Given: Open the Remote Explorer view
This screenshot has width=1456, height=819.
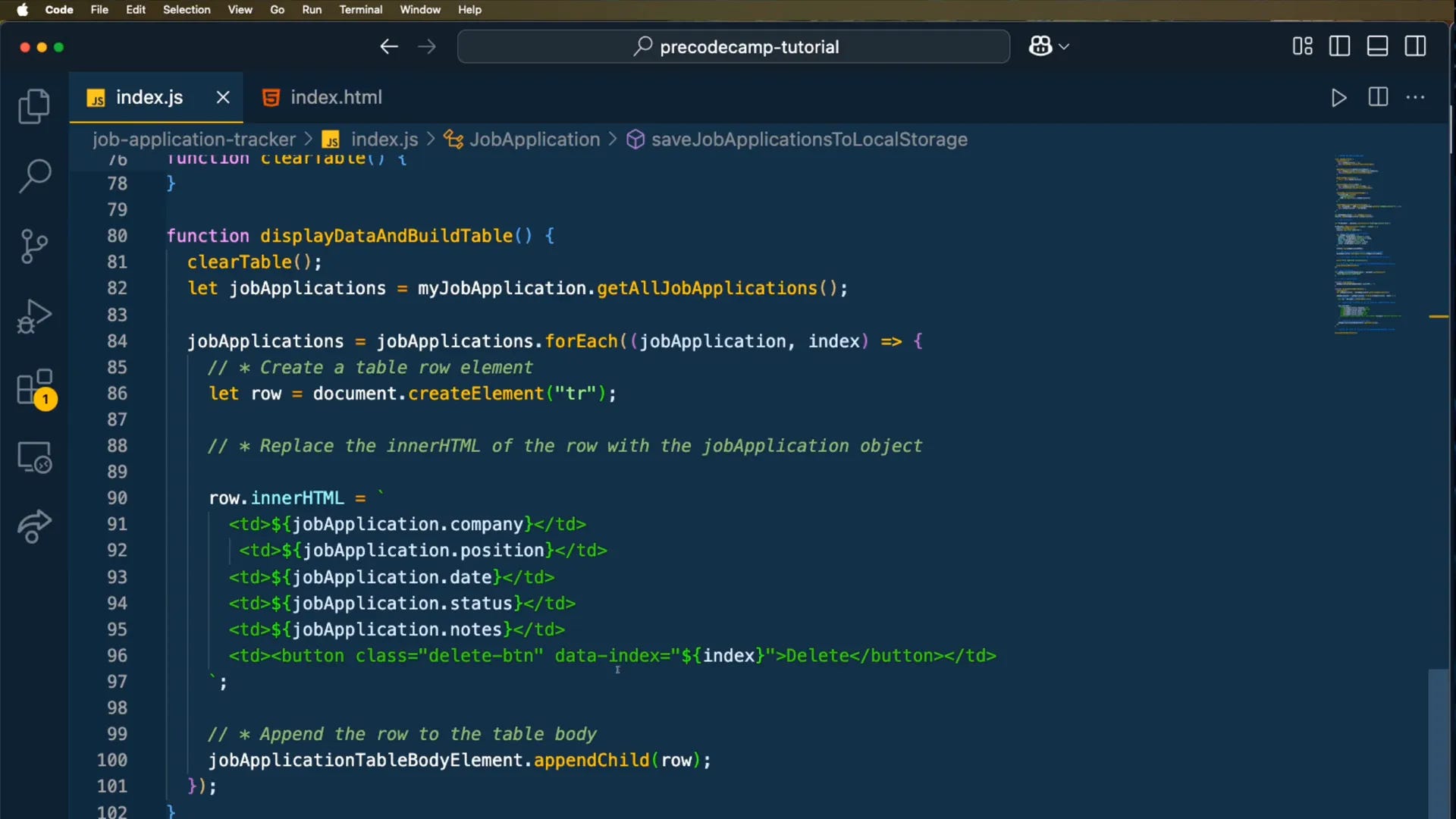Looking at the screenshot, I should (x=34, y=457).
